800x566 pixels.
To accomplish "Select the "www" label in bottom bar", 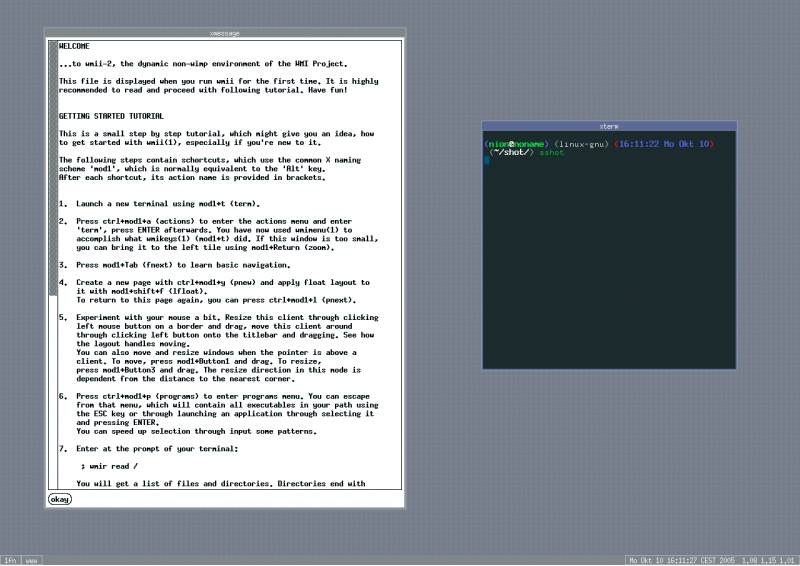I will [32, 560].
